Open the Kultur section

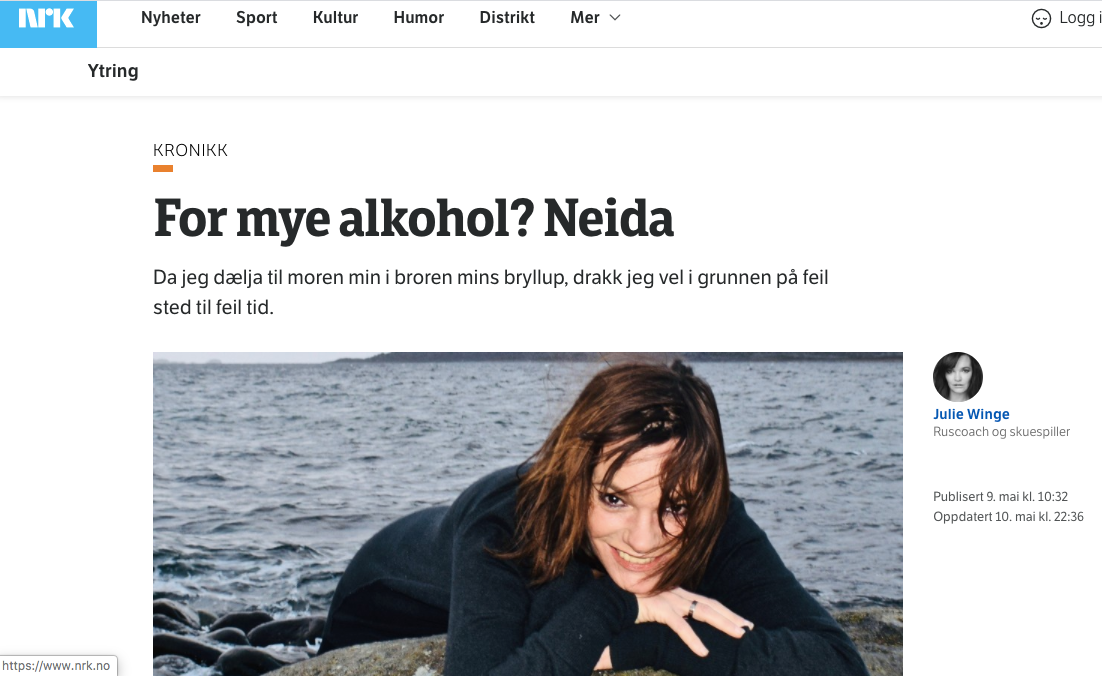tap(335, 18)
